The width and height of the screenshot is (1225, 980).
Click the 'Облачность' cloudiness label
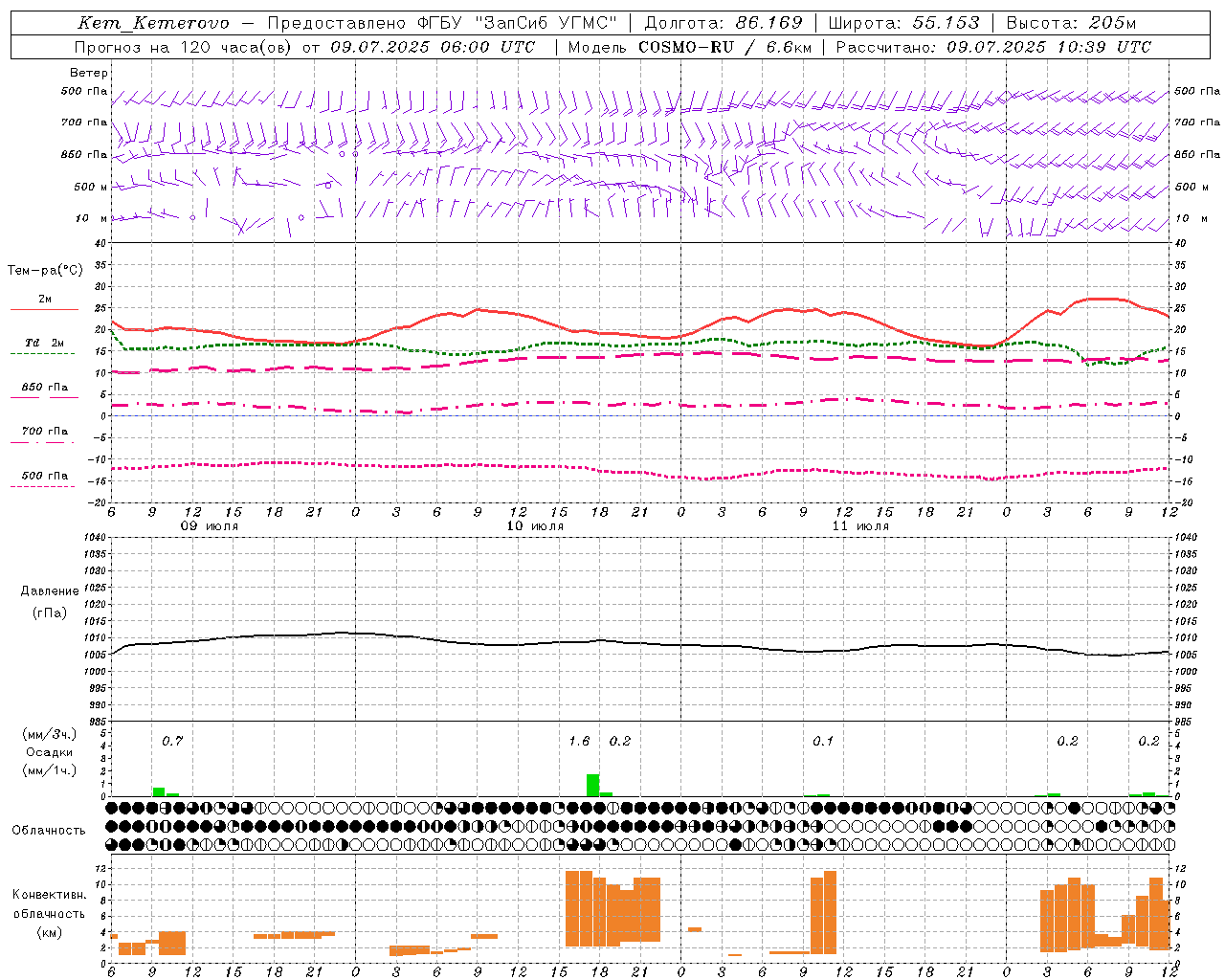point(49,830)
